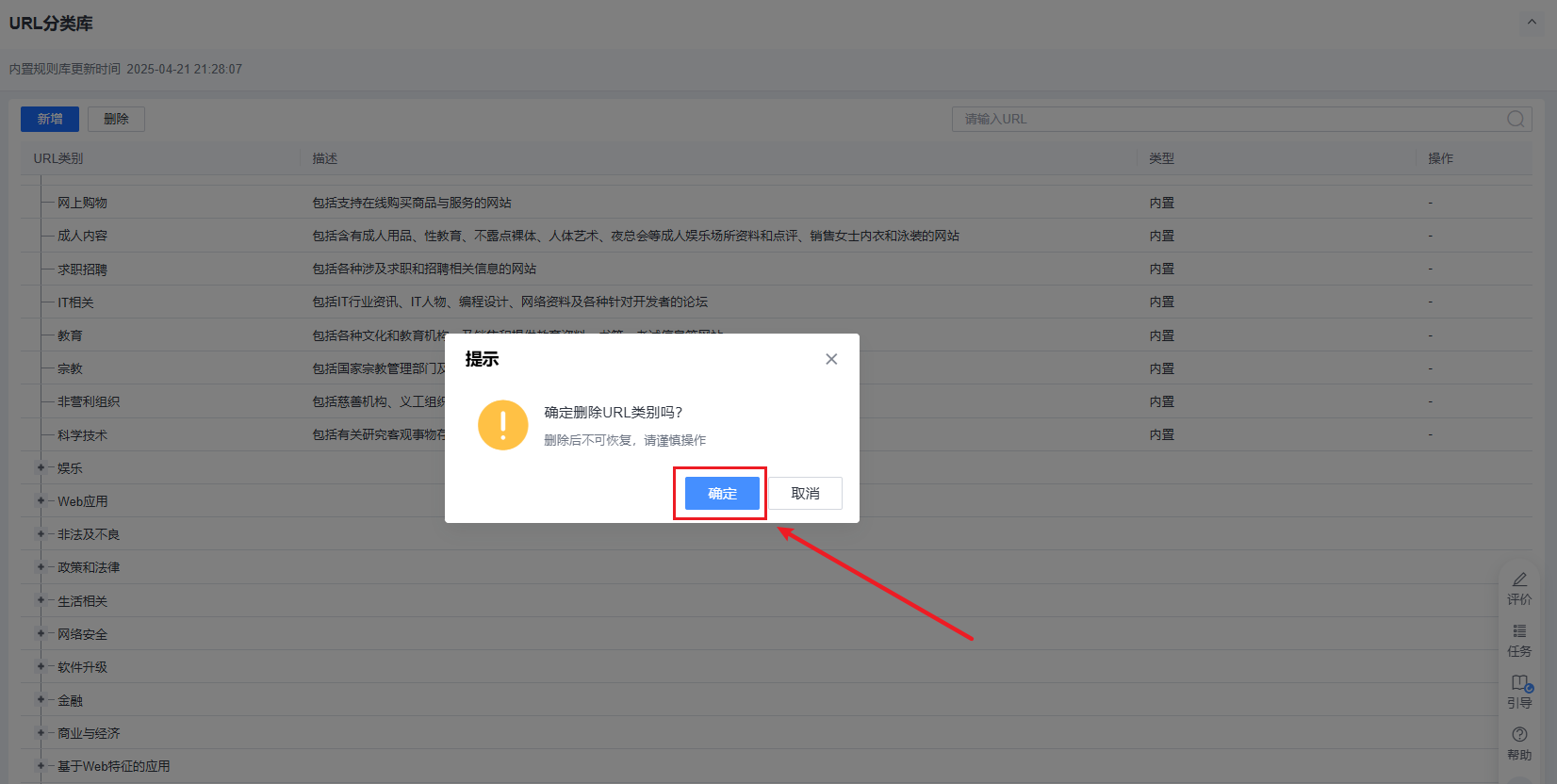Click the 新增 button
Screen dimensions: 1557x784
click(50, 119)
